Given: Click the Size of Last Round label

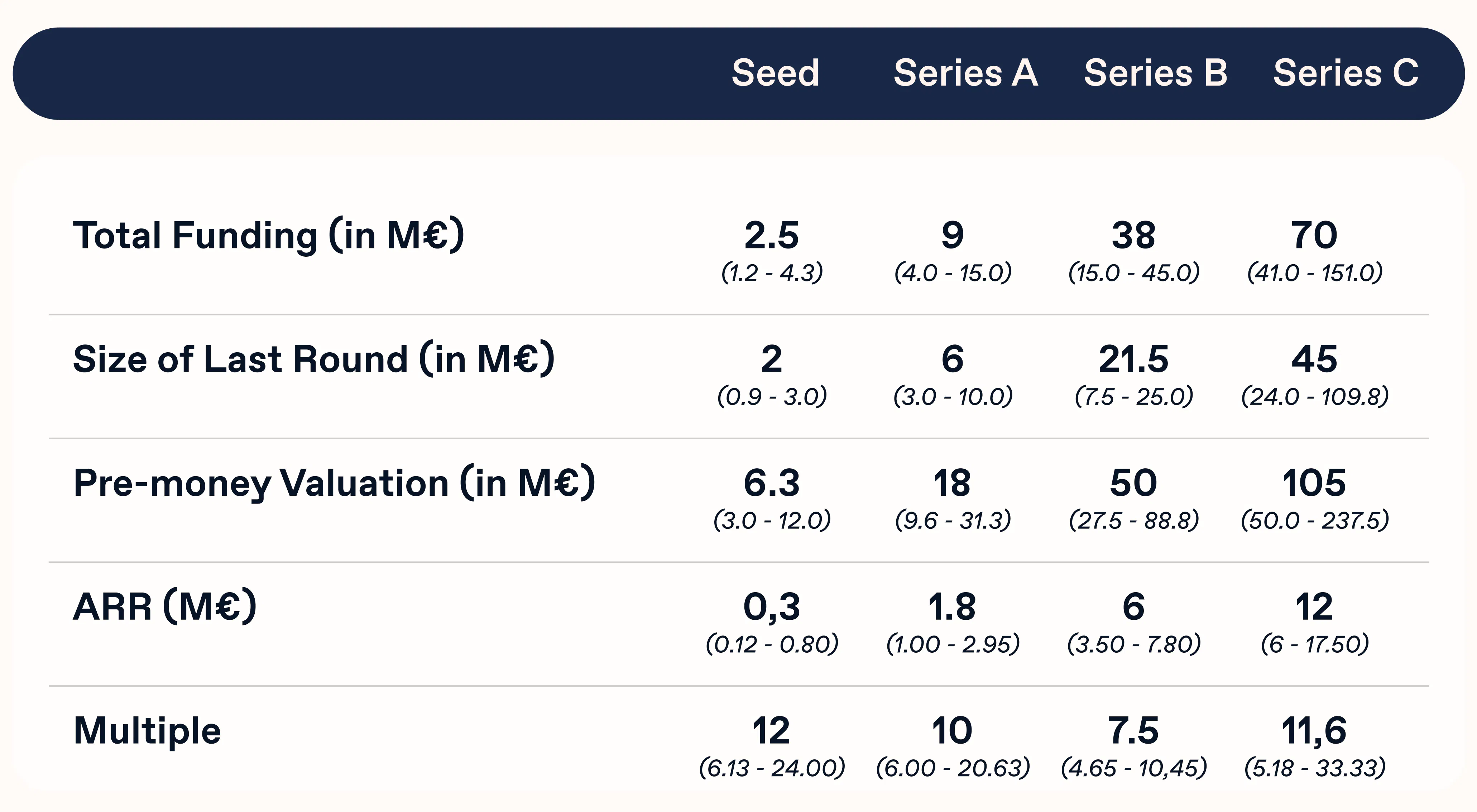Looking at the screenshot, I should coord(313,359).
